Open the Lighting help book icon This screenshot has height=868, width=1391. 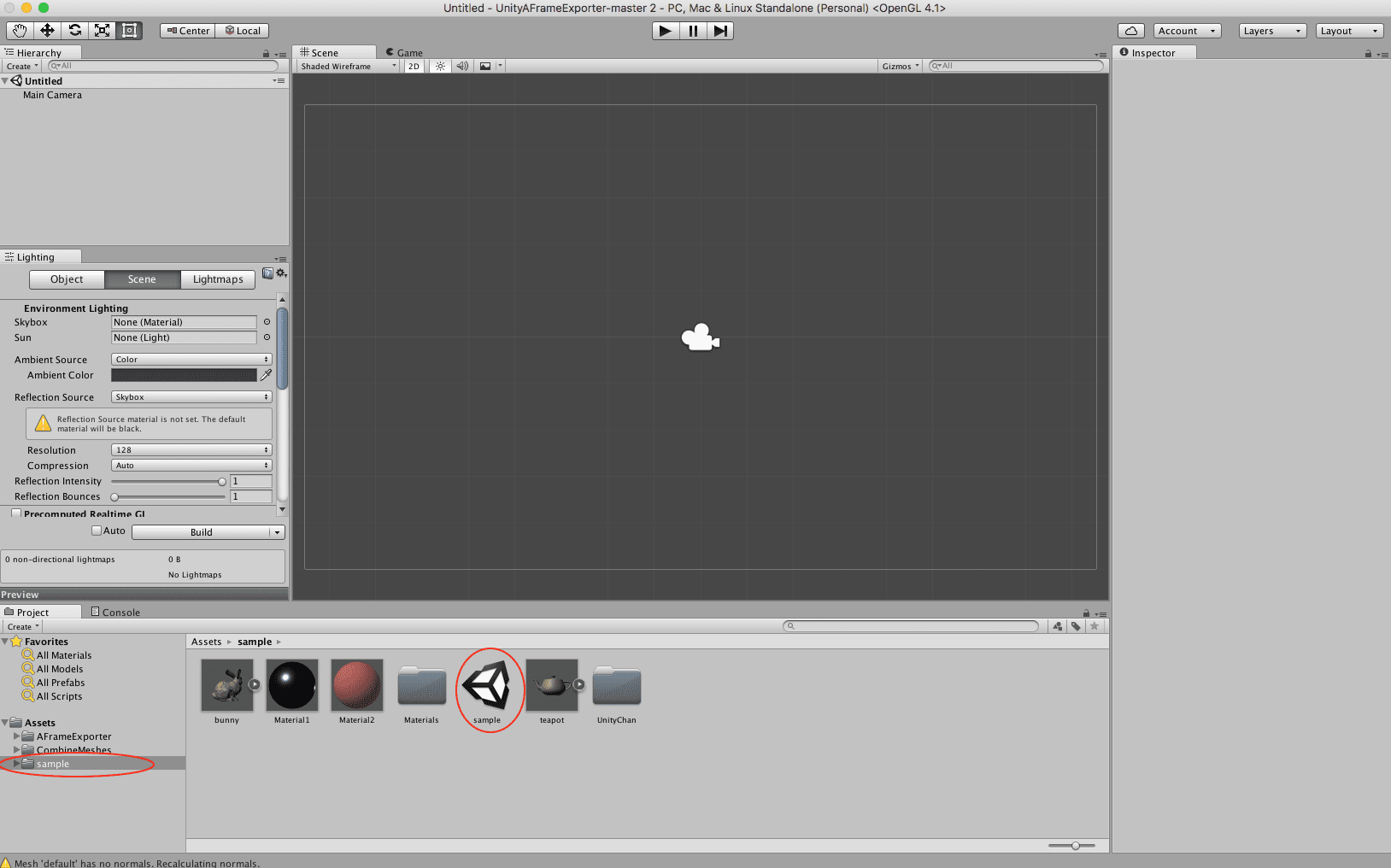pyautogui.click(x=267, y=273)
